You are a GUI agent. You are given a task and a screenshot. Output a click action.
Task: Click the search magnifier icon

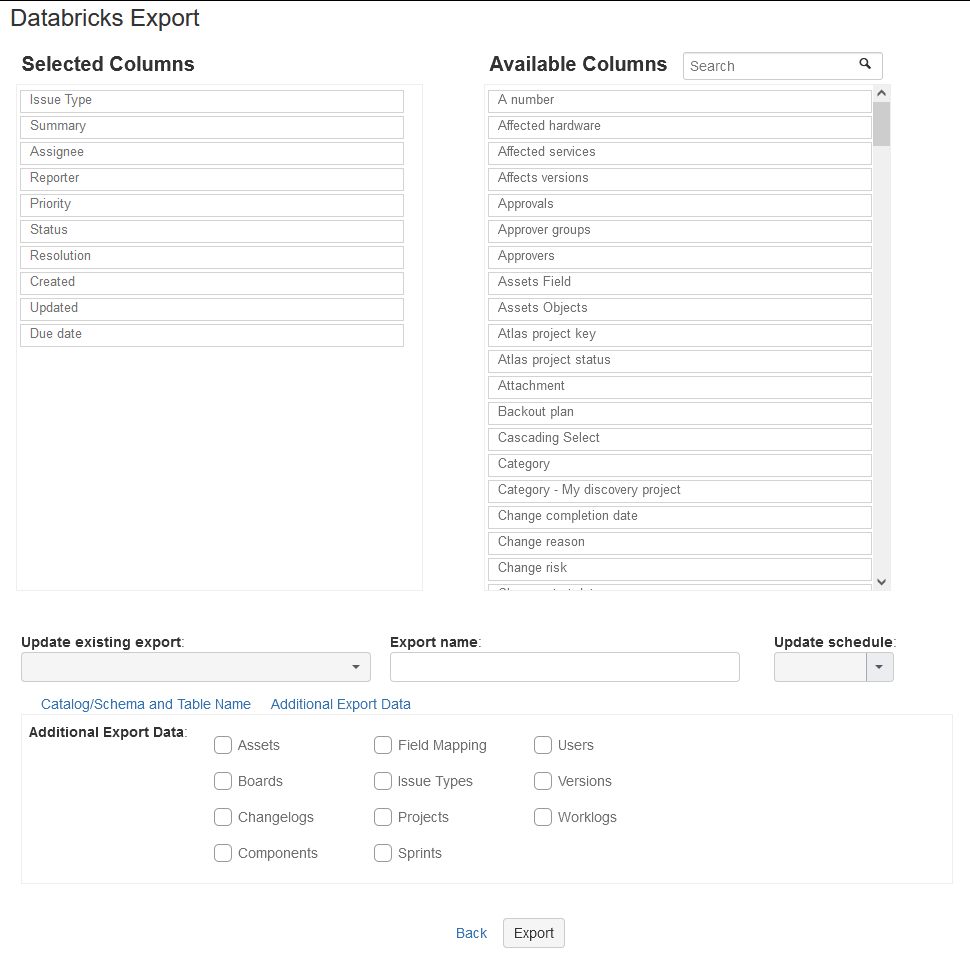coord(865,64)
